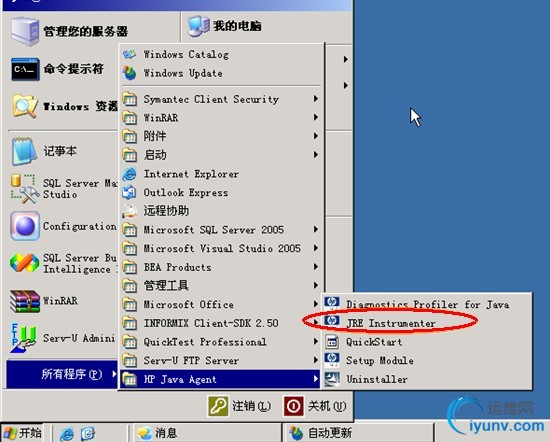Launch the Serv-U Administrator FTP icon

point(24,338)
